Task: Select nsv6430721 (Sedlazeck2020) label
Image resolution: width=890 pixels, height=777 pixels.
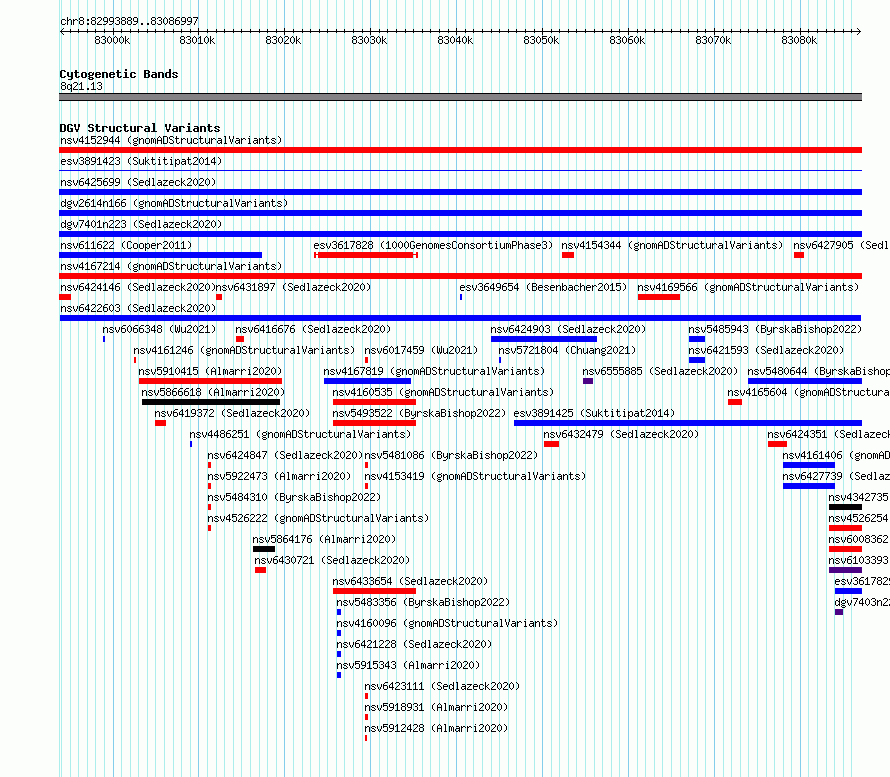Action: (x=332, y=560)
